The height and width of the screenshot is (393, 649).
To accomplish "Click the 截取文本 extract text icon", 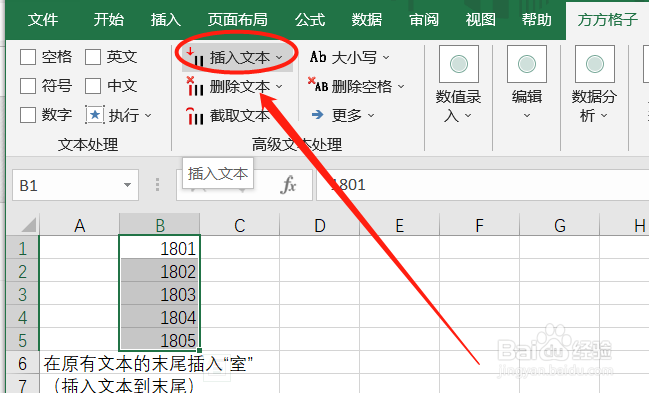I will (x=195, y=116).
